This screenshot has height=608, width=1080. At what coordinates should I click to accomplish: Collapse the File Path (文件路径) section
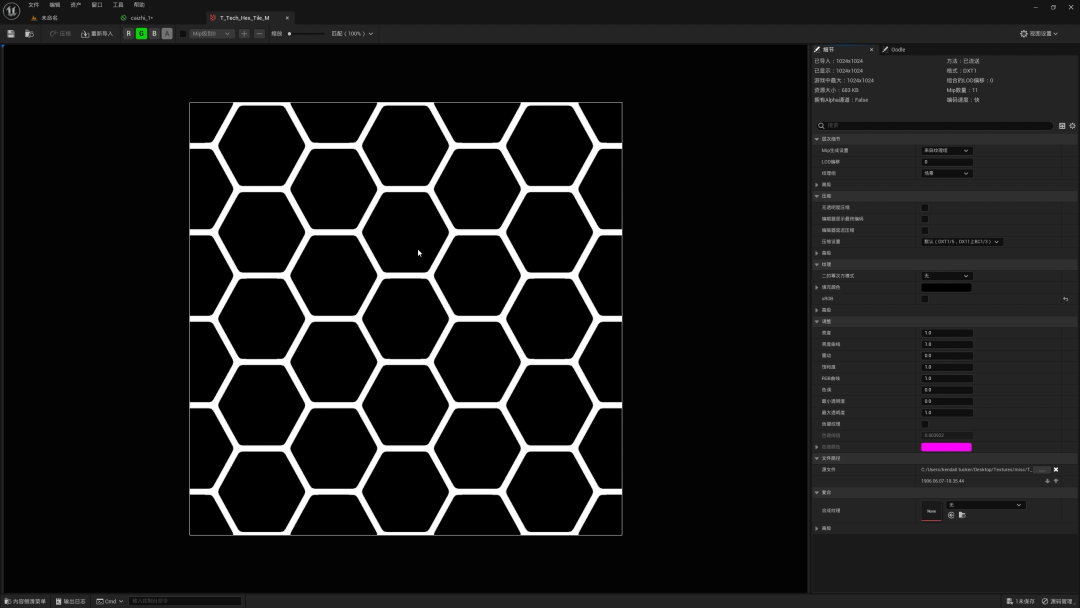(817, 459)
